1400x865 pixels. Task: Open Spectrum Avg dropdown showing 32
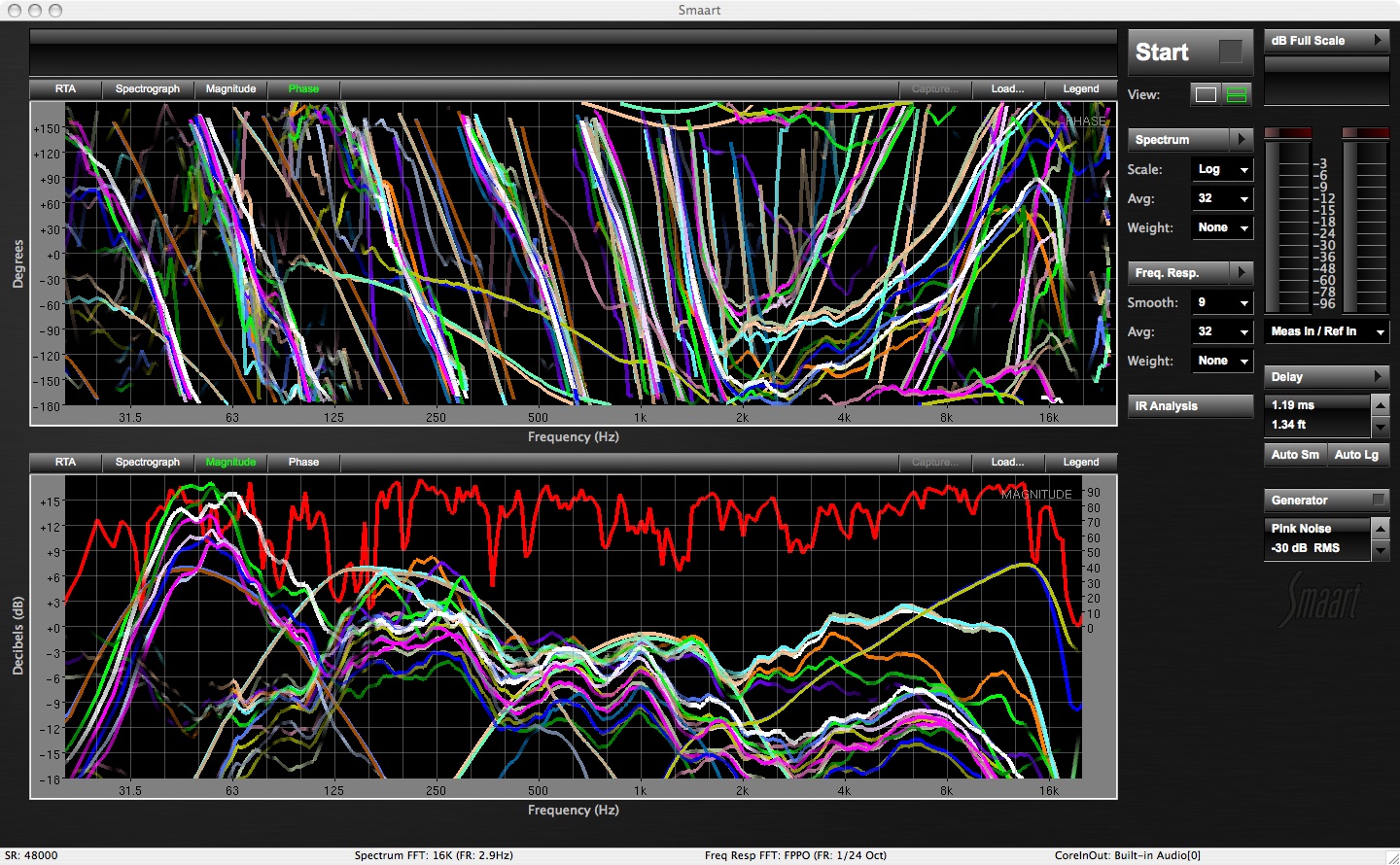[x=1222, y=198]
